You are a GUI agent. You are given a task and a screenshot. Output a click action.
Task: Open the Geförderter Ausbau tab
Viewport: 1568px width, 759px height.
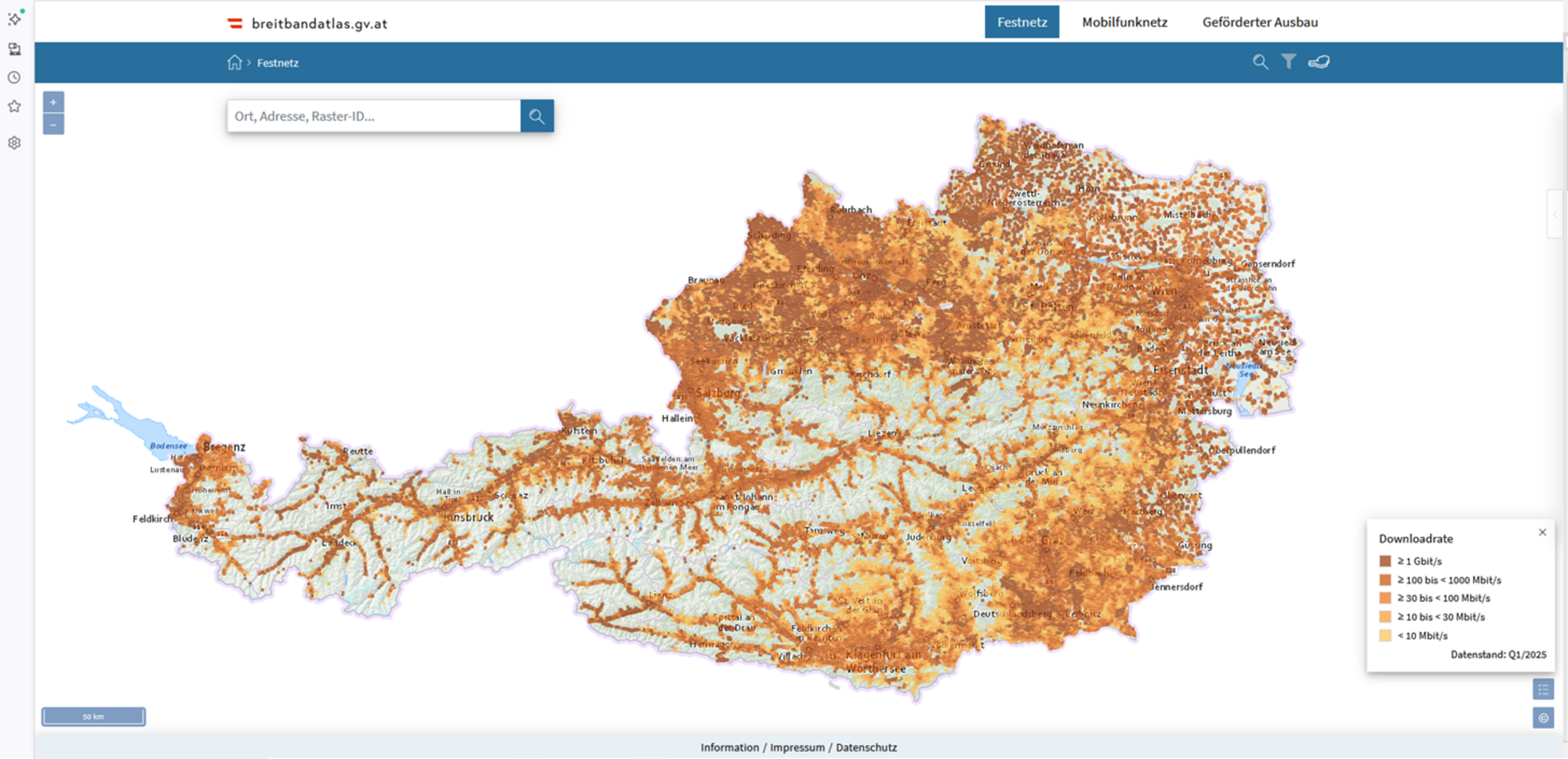click(x=1260, y=22)
